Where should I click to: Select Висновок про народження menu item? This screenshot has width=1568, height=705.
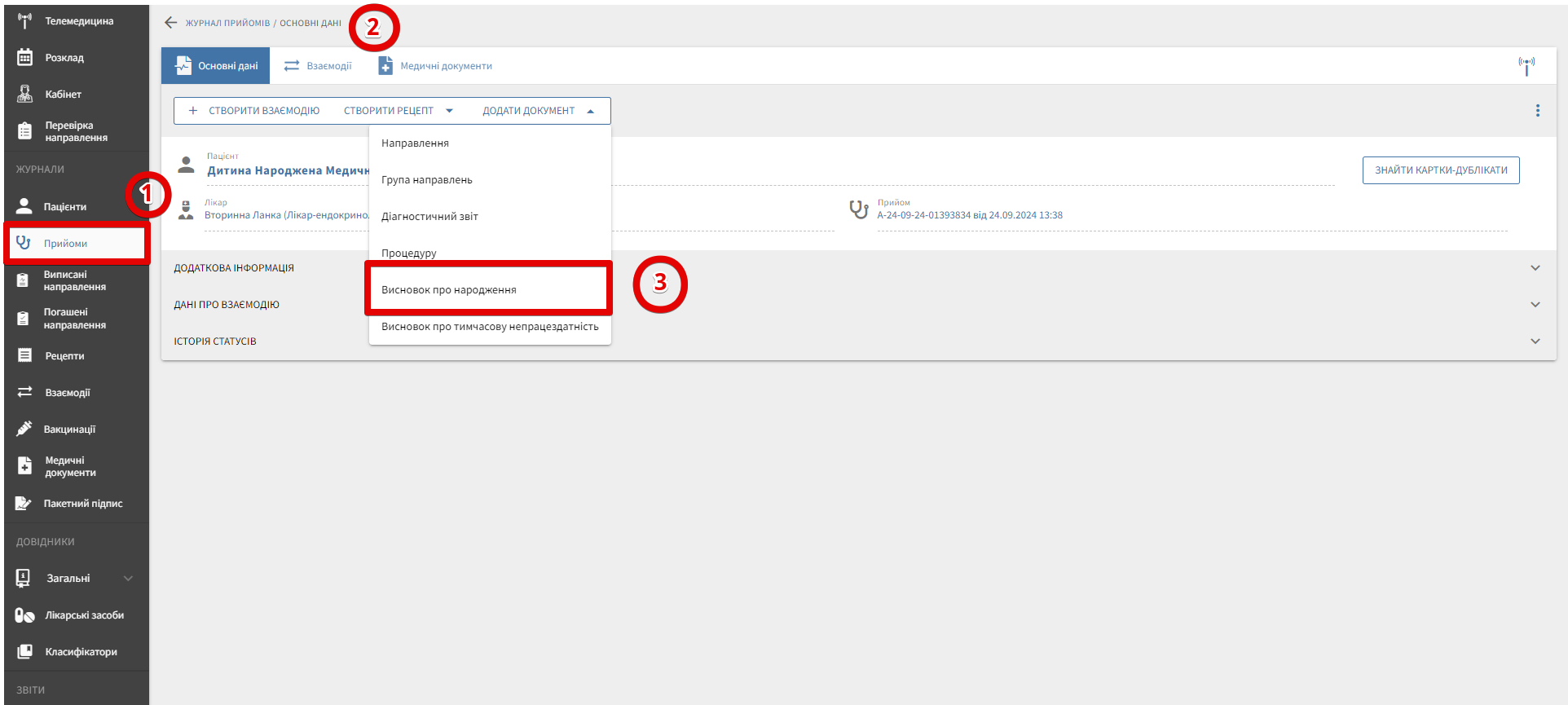pos(449,290)
